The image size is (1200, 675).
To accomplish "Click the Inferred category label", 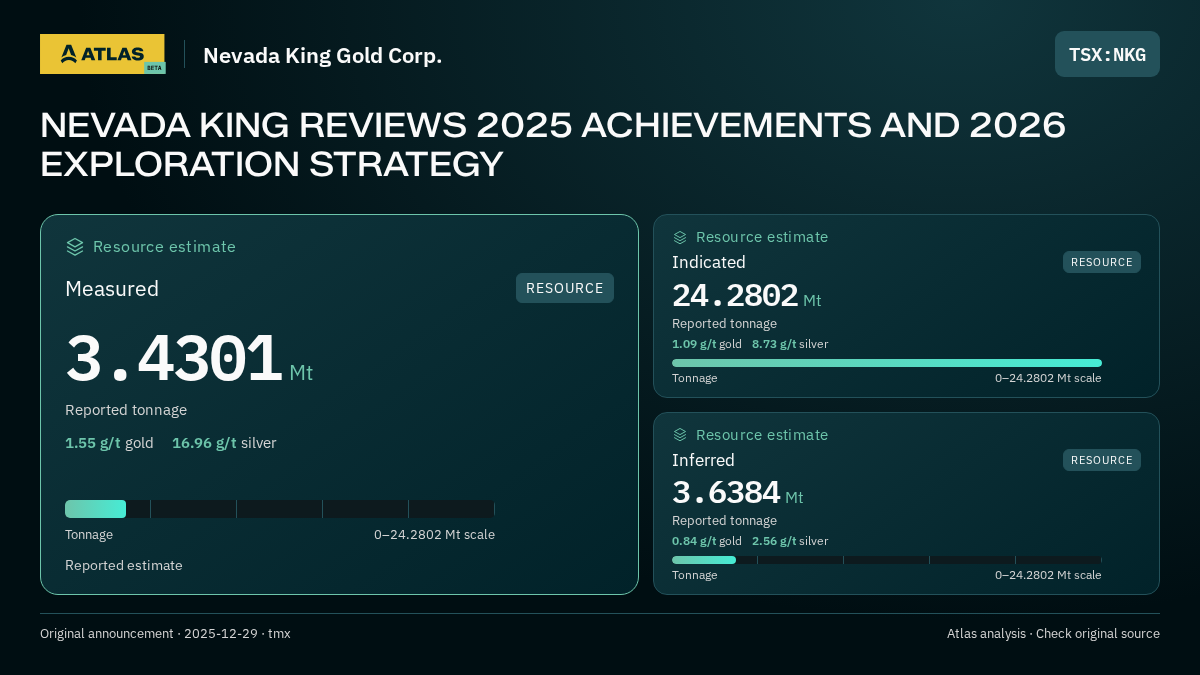I will point(703,460).
